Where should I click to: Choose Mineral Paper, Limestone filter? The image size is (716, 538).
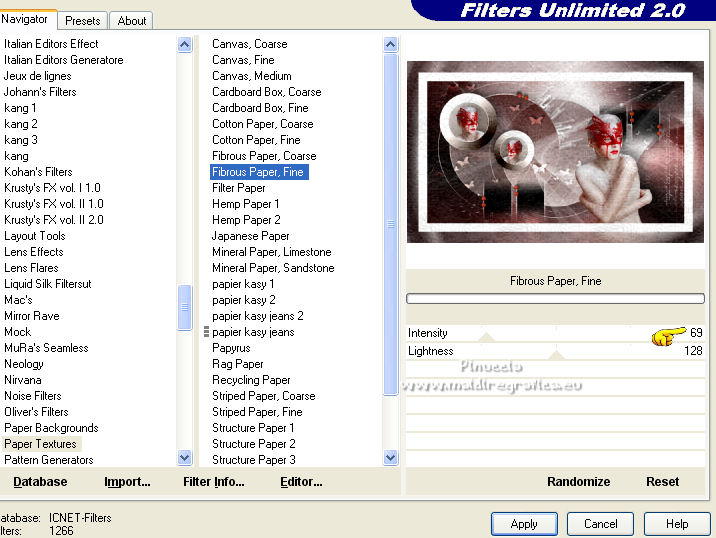coord(272,252)
